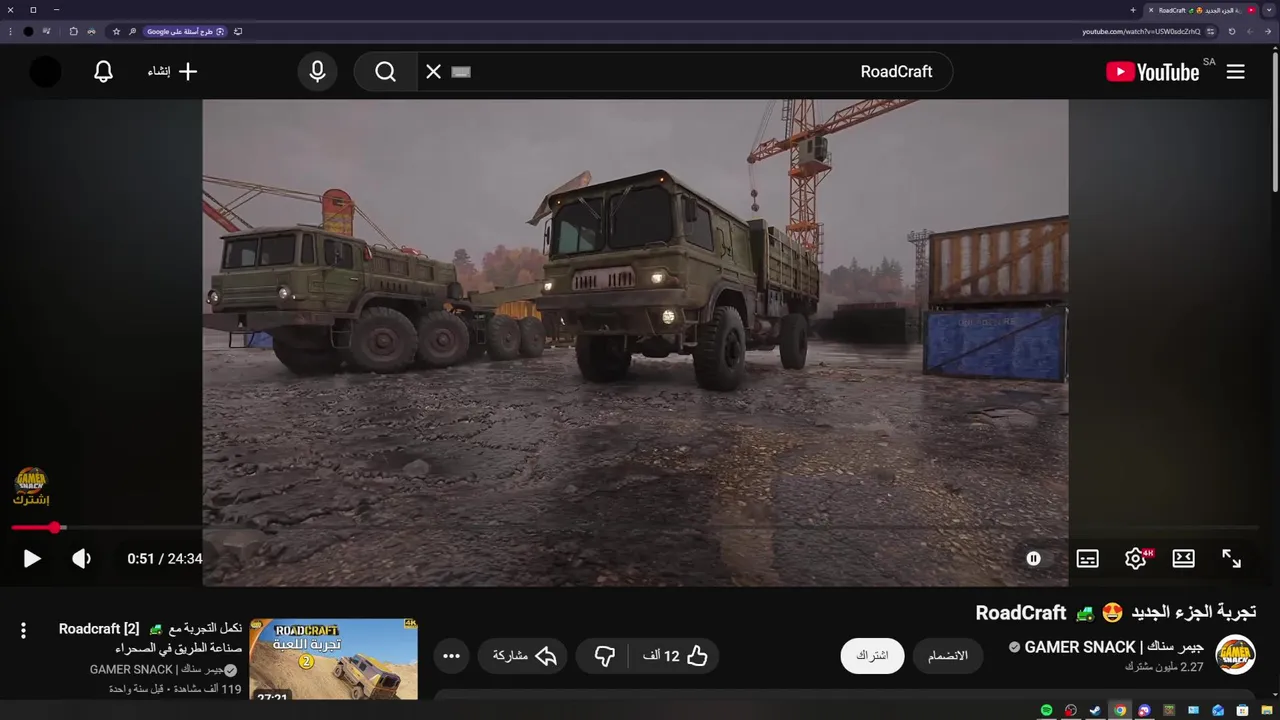Open the Roadcraft [2] video title

(x=150, y=638)
